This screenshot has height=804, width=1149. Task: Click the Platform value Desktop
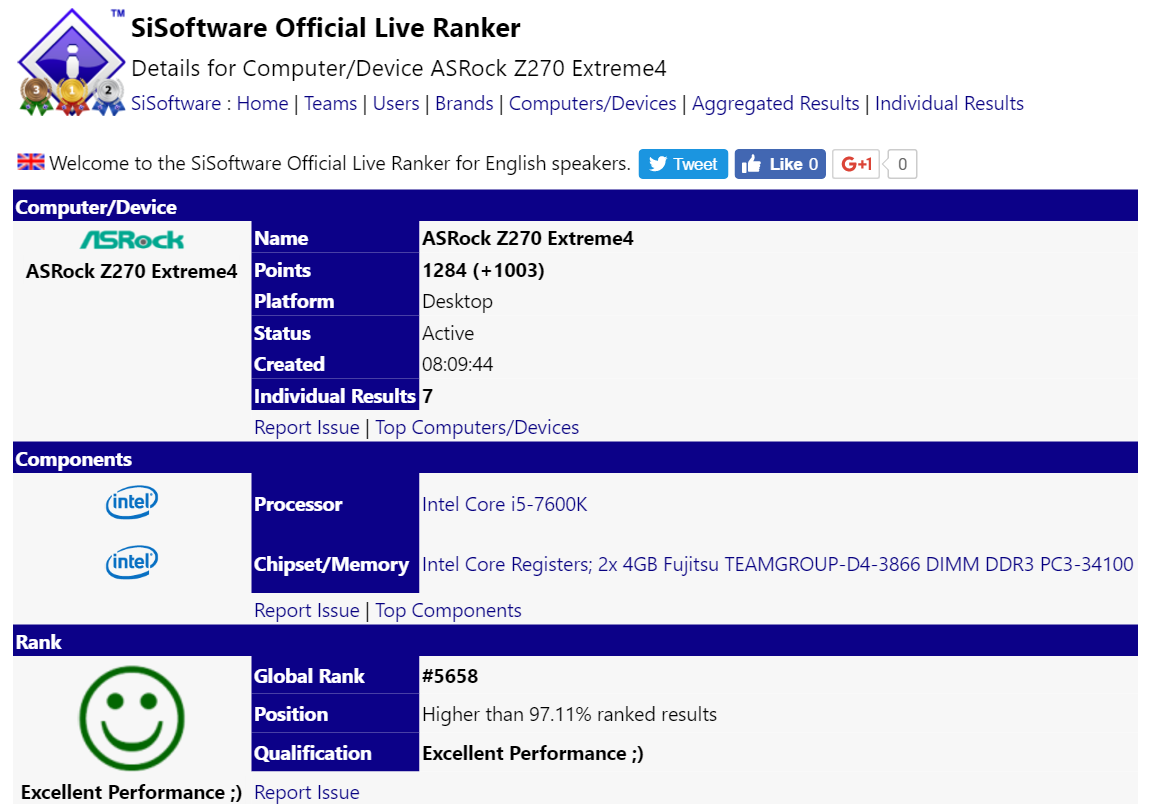point(457,301)
